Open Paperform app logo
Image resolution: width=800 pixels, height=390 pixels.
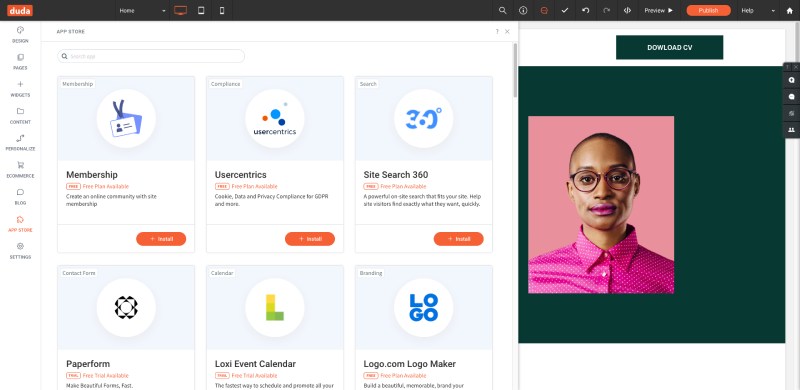(x=126, y=307)
